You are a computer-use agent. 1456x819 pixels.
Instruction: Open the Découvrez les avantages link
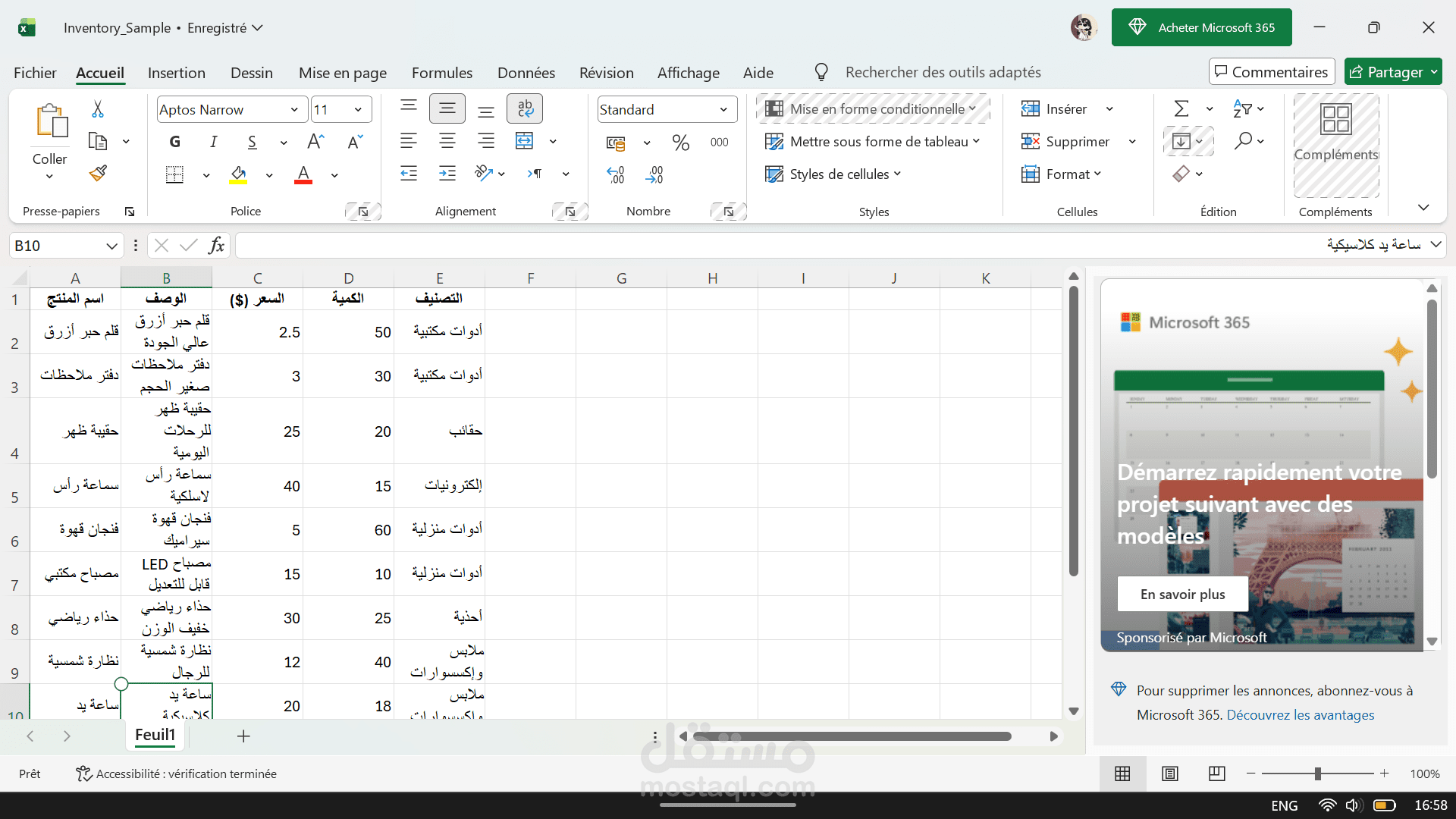(1300, 714)
